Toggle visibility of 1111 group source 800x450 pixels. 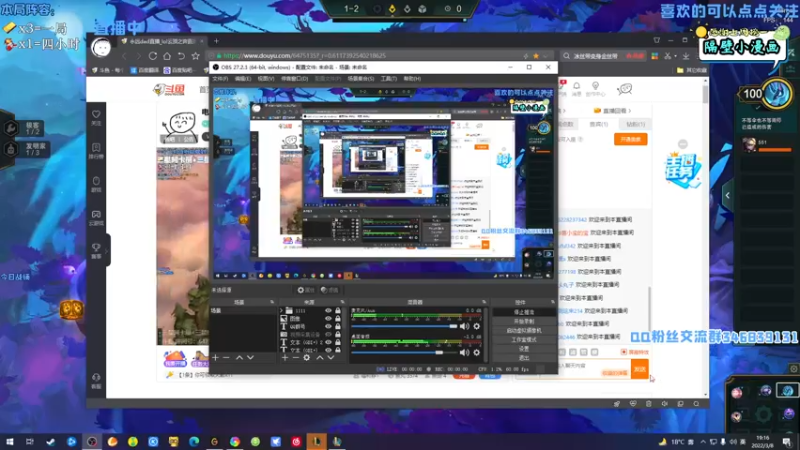point(328,311)
